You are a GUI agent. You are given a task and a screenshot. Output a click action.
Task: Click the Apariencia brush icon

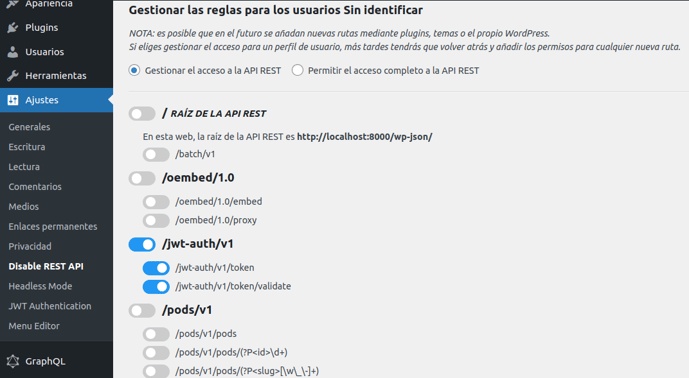(13, 4)
